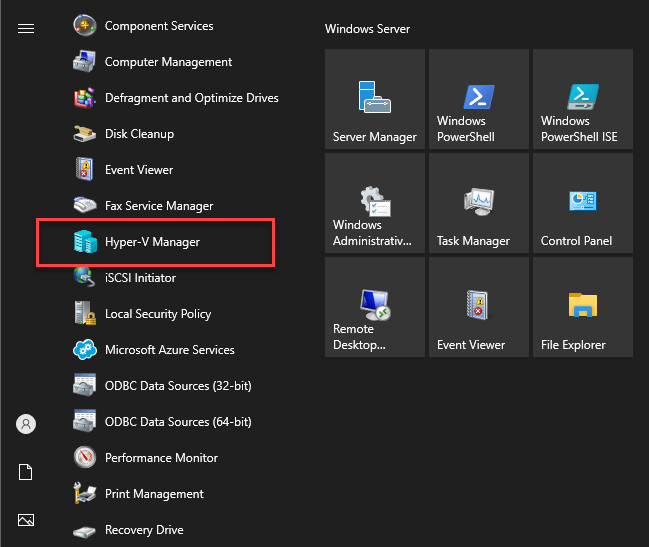Open the File Explorer tile
649x547 pixels.
(583, 307)
